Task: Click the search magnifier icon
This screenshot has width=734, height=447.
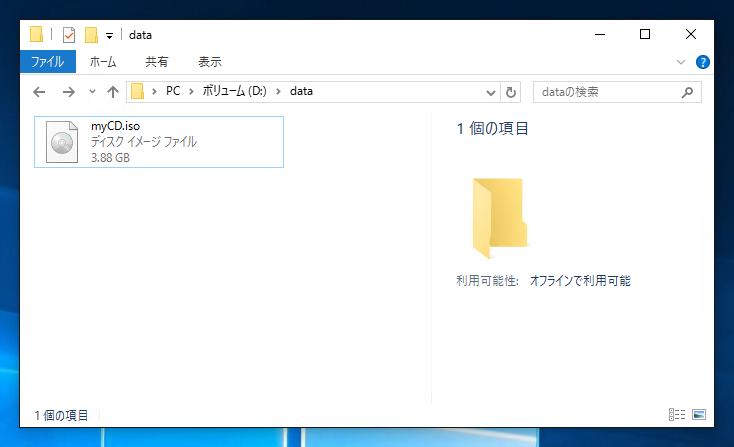Action: click(687, 92)
